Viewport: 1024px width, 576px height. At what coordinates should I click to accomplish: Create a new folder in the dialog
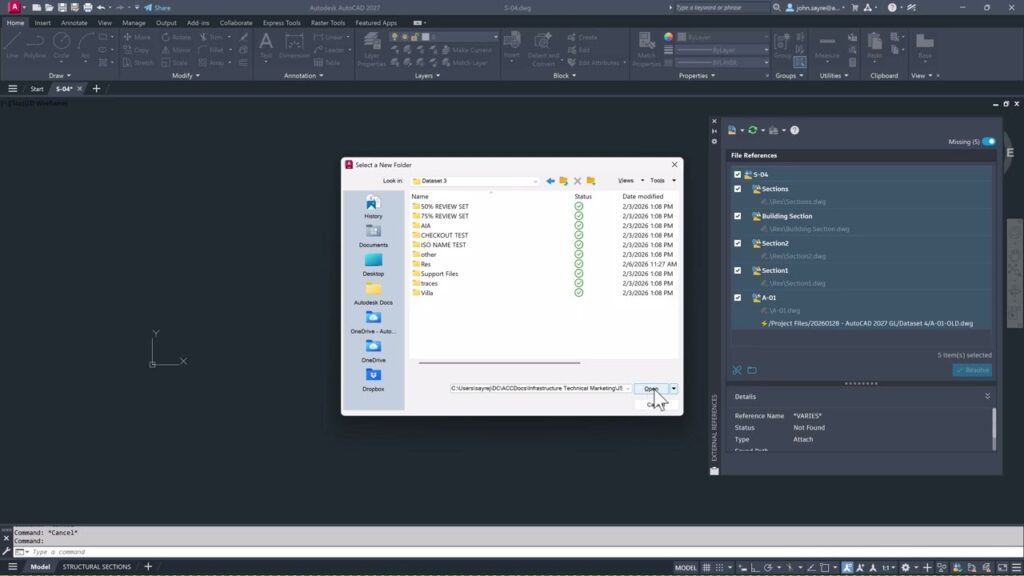591,181
